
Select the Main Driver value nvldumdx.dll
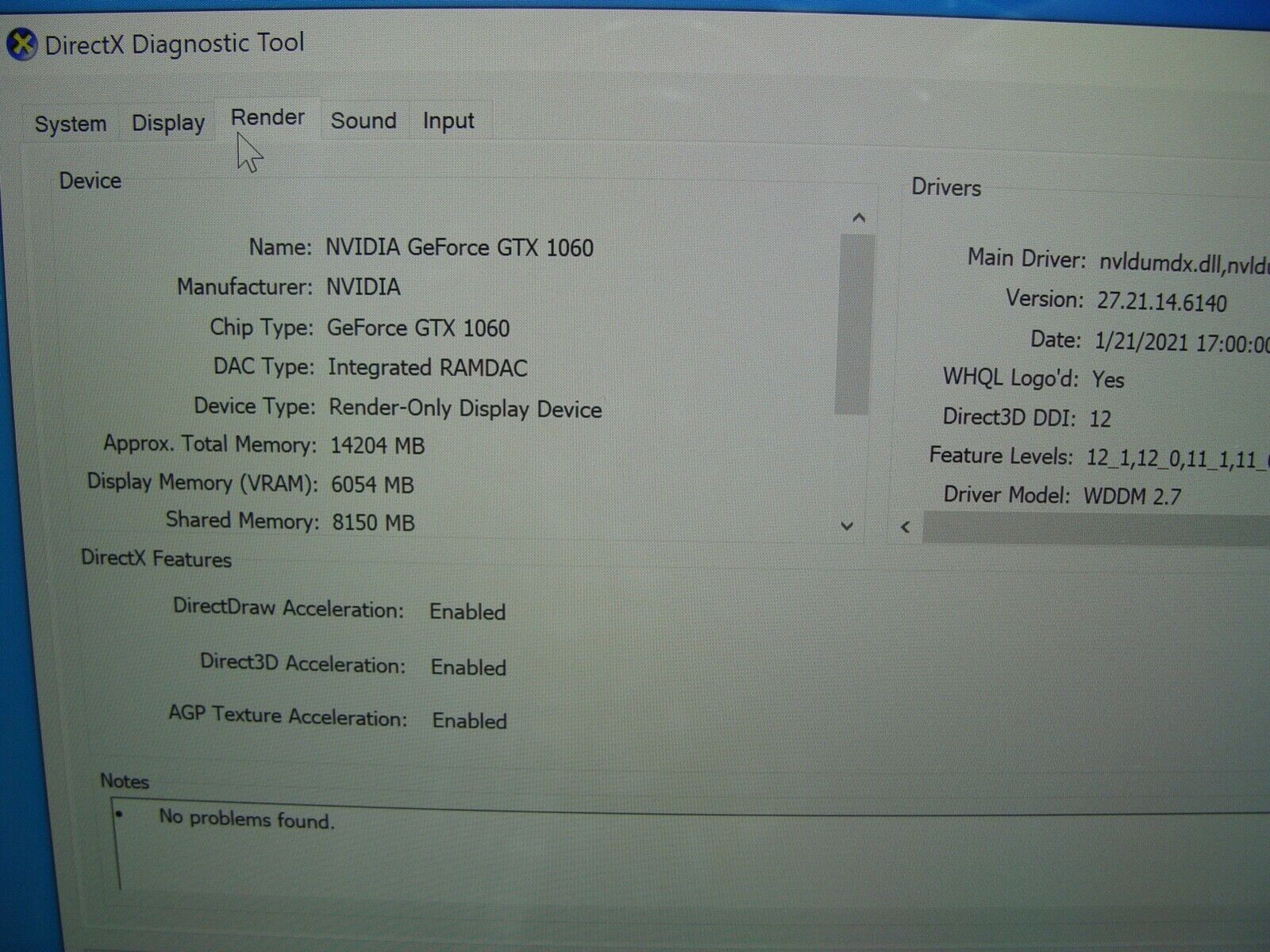(x=1183, y=264)
